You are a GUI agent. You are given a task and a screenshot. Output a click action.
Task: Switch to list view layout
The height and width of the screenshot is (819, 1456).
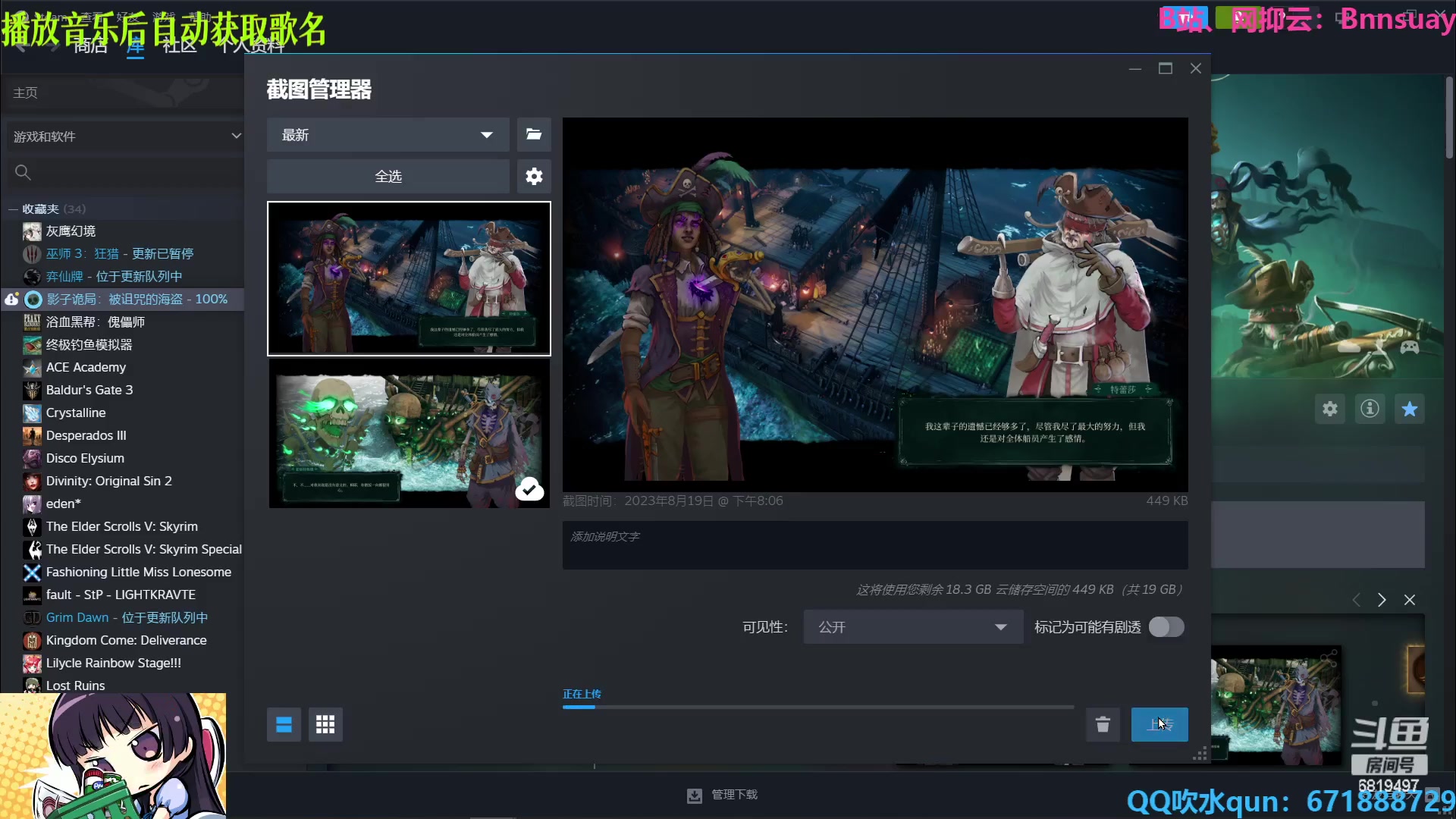(284, 725)
